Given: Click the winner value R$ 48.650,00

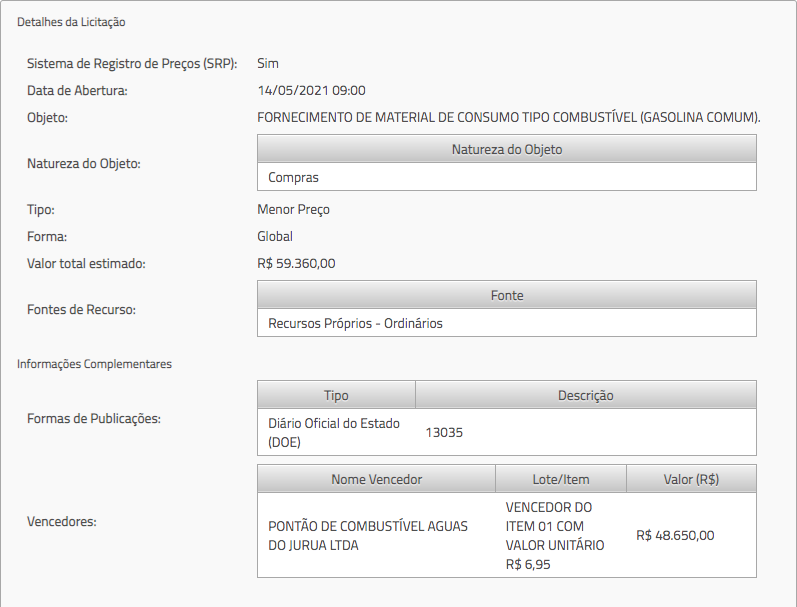Looking at the screenshot, I should tap(675, 535).
